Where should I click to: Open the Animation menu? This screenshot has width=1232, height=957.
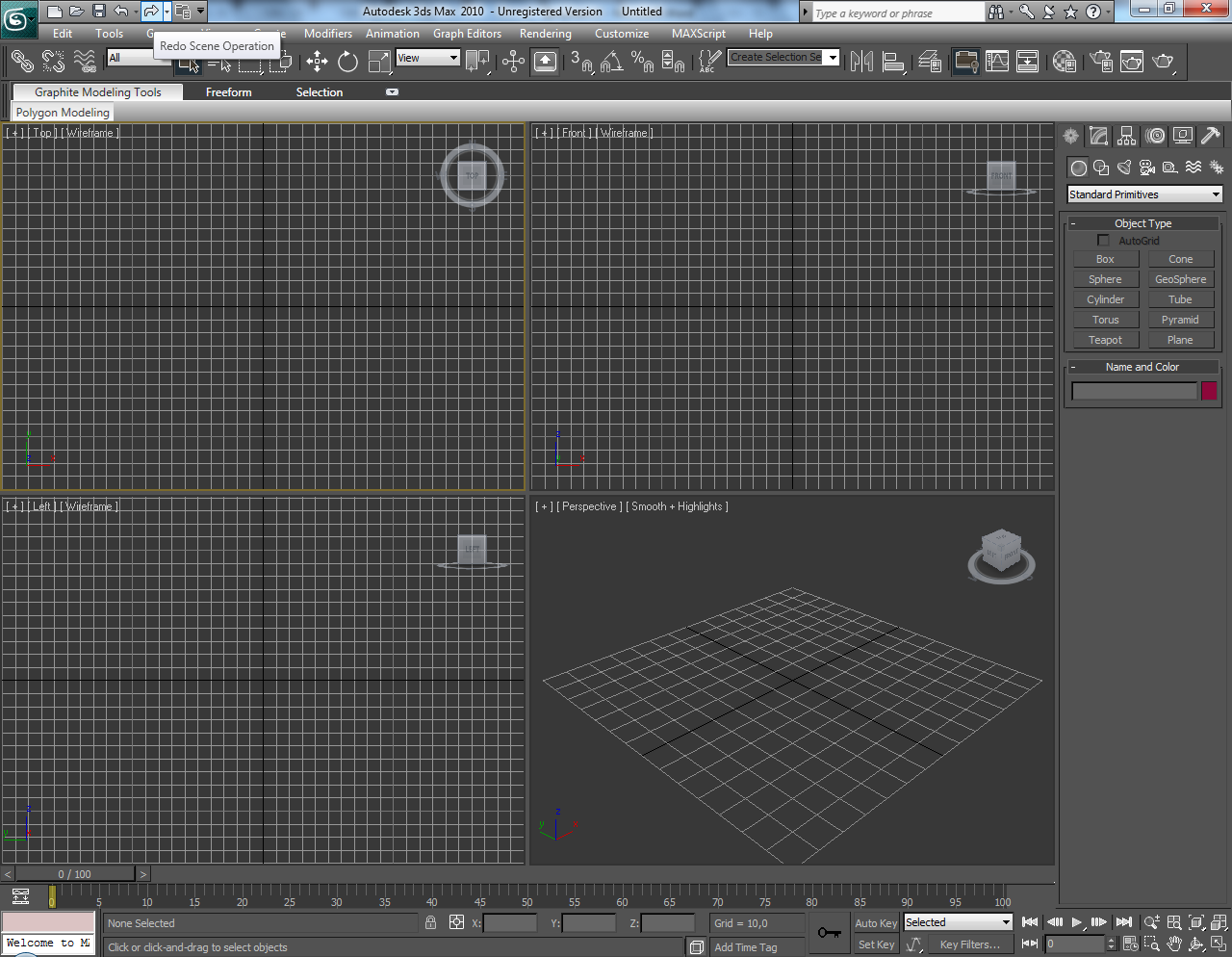pos(393,34)
